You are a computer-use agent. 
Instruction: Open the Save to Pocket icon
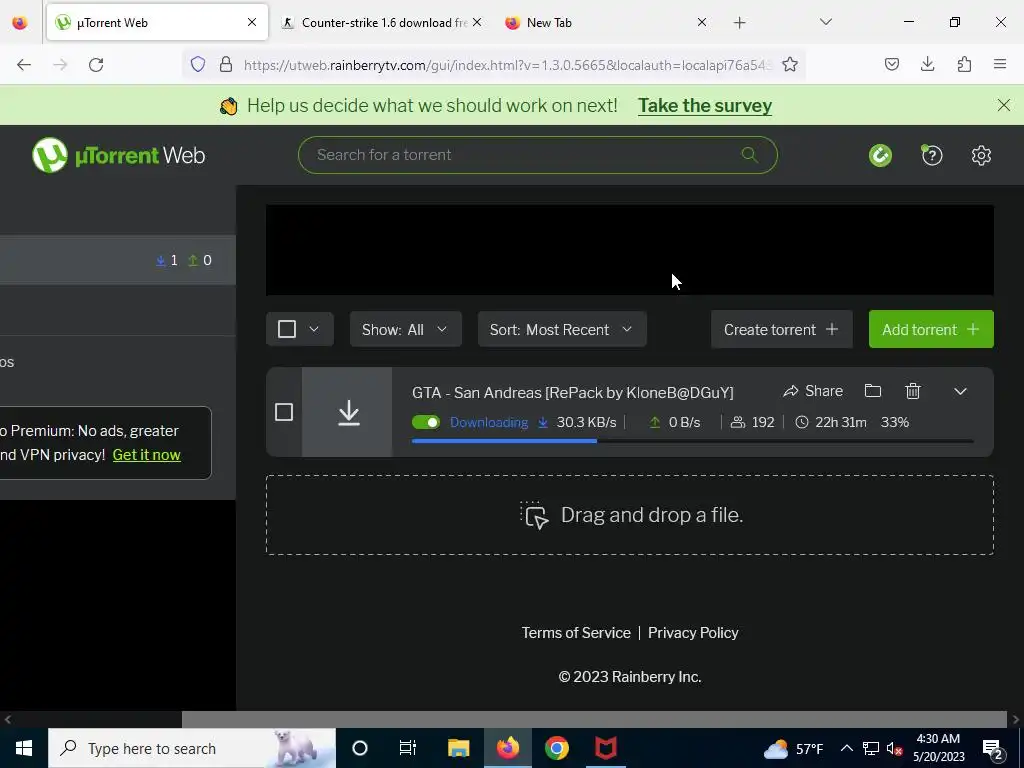[892, 64]
